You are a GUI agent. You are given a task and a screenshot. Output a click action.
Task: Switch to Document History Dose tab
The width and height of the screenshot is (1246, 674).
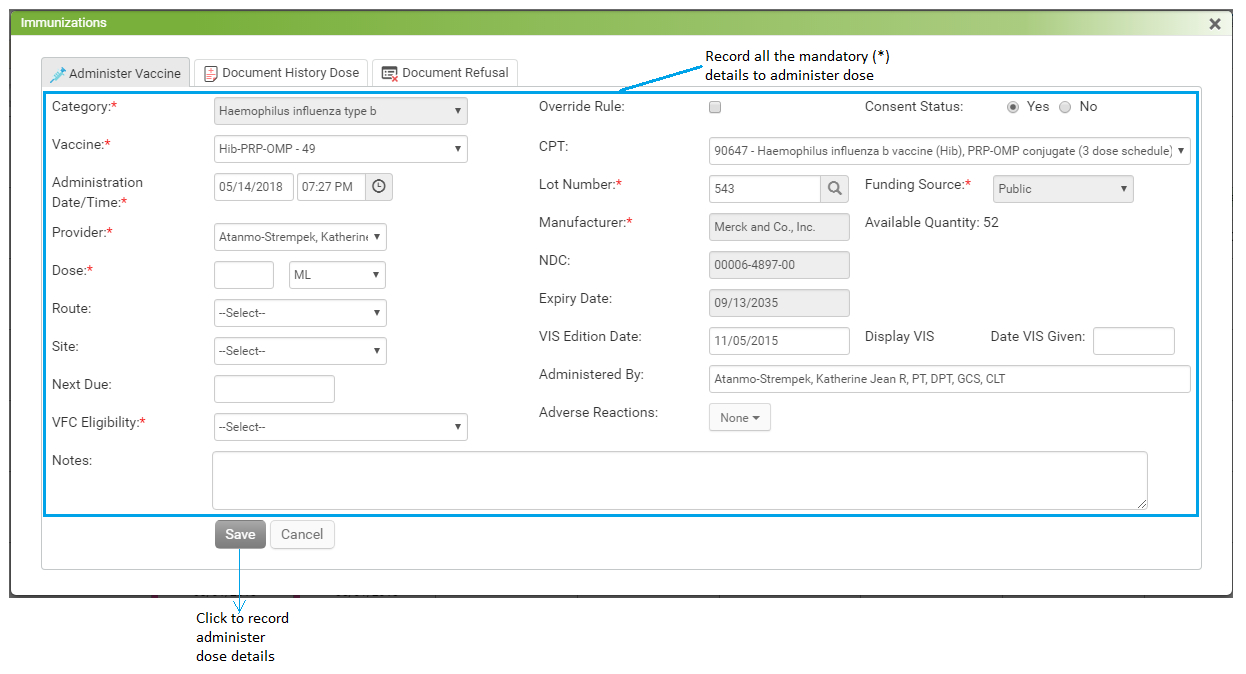point(281,73)
